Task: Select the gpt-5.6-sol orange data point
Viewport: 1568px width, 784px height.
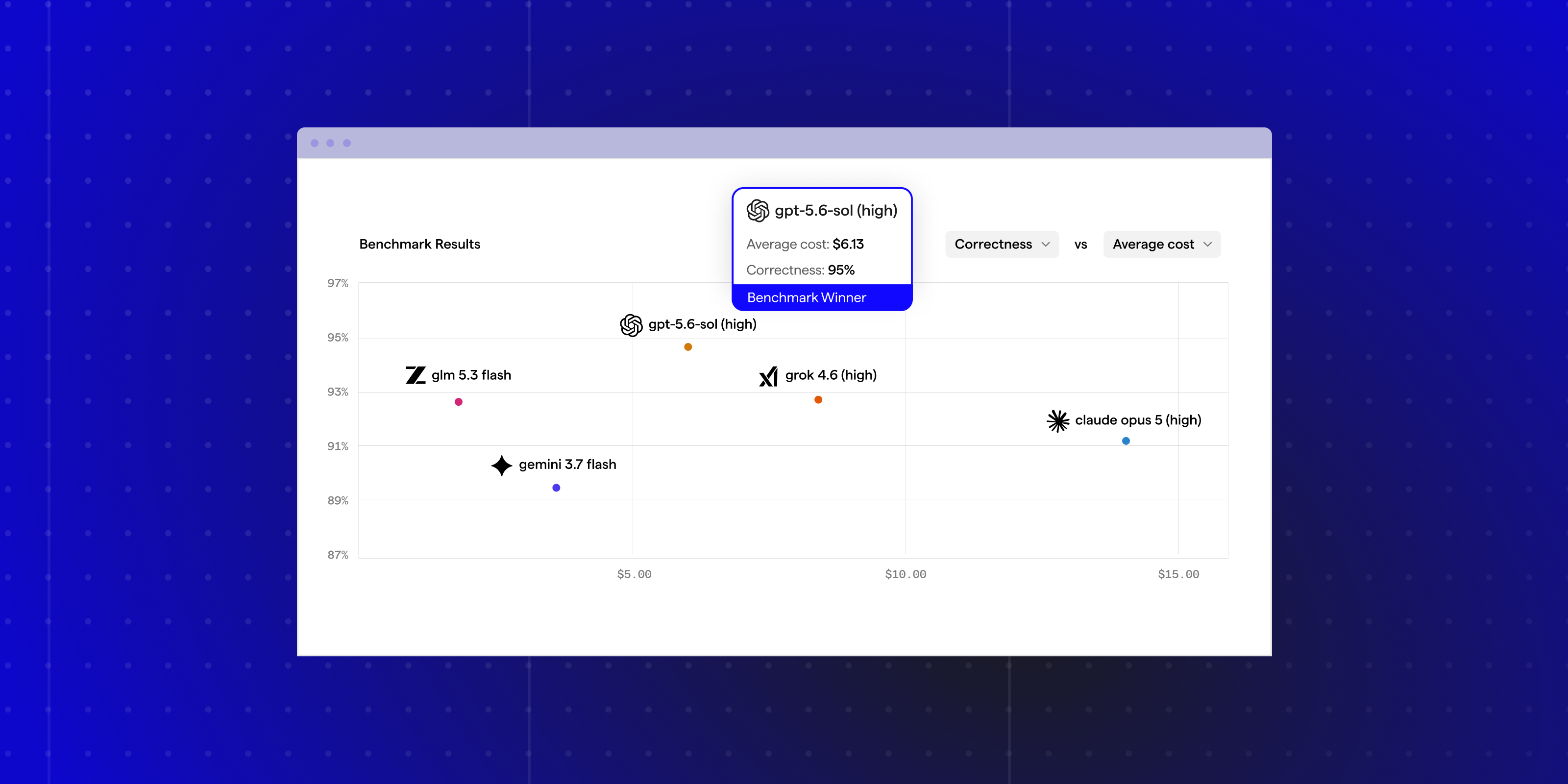Action: (688, 347)
